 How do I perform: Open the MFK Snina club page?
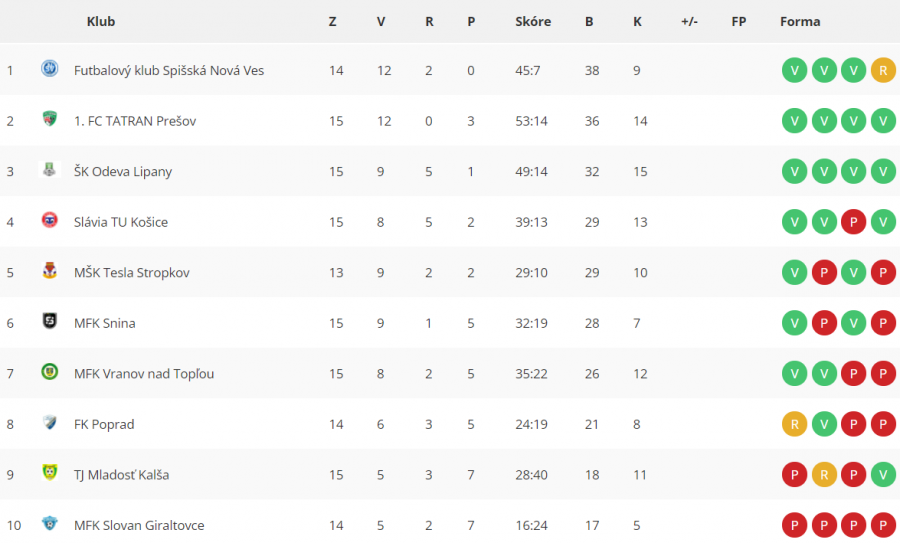[x=104, y=323]
